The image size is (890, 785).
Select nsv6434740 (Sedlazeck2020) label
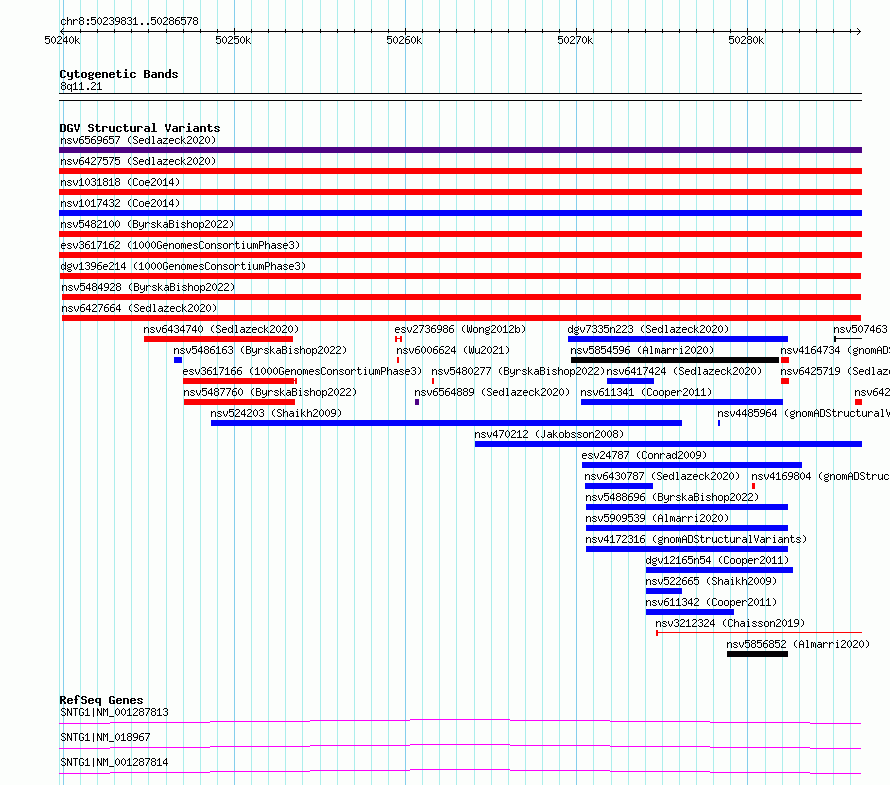221,329
